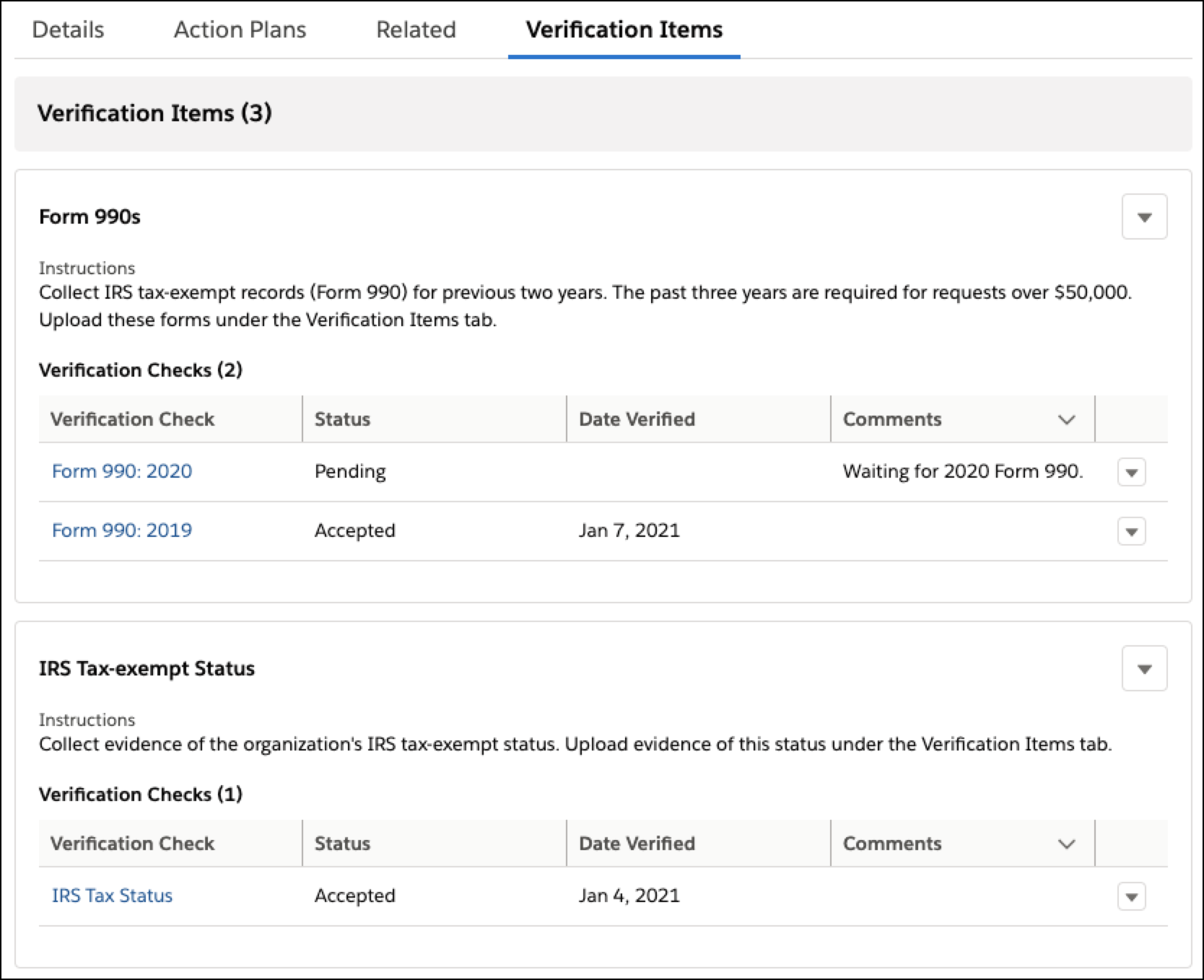This screenshot has width=1204, height=980.
Task: Open the Related tab
Action: [x=416, y=30]
